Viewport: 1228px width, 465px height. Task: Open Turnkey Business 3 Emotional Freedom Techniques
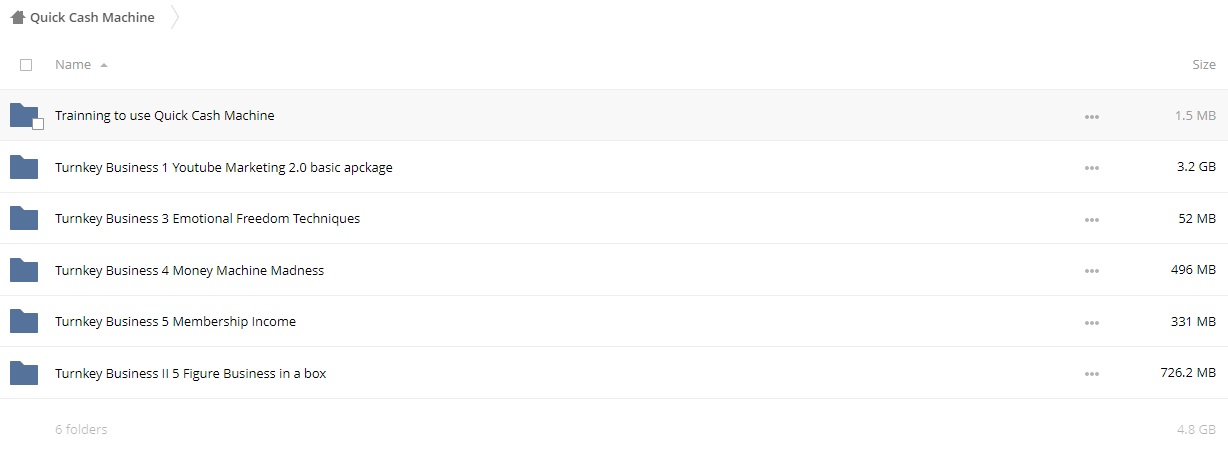[x=207, y=218]
